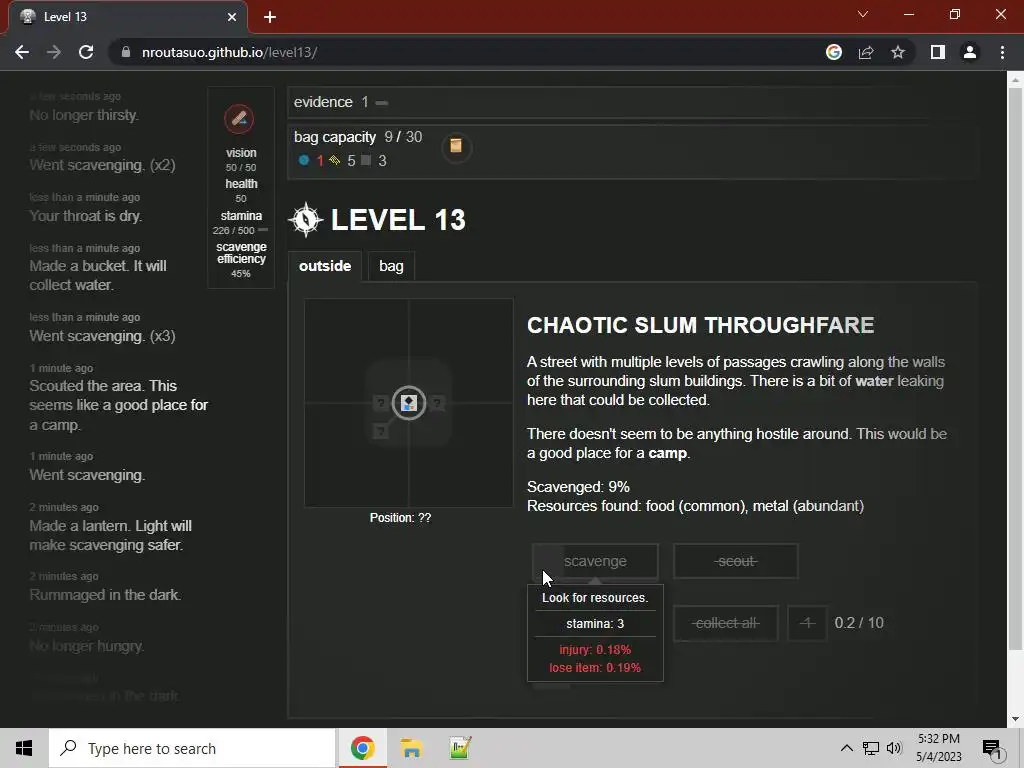Click the scavenge efficiency 45% value
This screenshot has width=1024, height=768.
(240, 274)
